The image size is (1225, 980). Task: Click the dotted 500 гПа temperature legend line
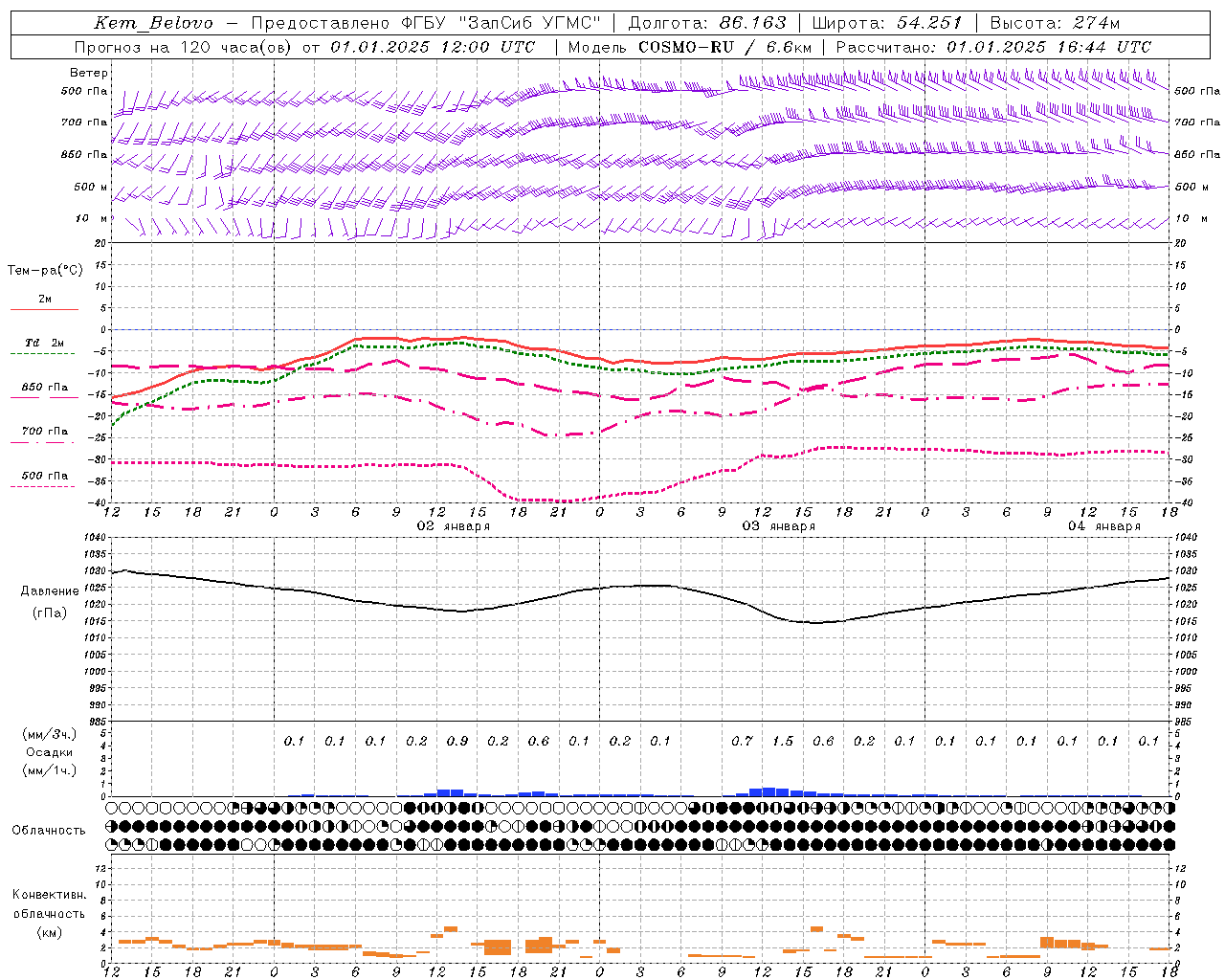[42, 487]
